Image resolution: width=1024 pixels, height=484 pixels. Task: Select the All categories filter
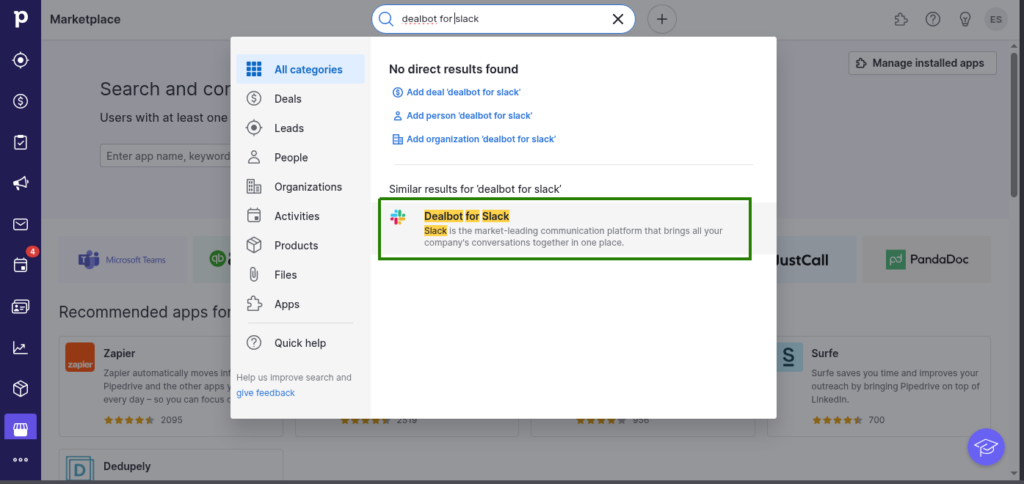[x=300, y=69]
